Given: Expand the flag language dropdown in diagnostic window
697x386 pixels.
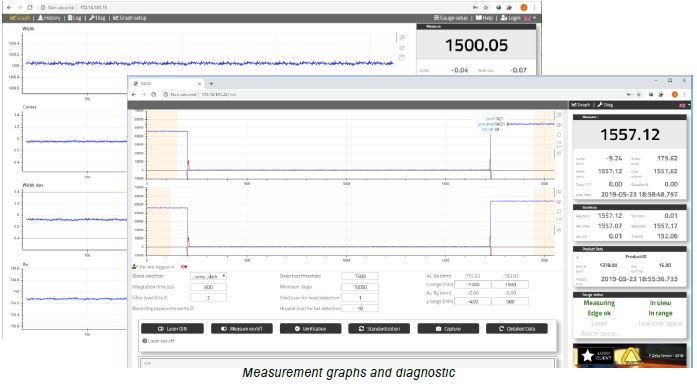Looking at the screenshot, I should point(684,105).
